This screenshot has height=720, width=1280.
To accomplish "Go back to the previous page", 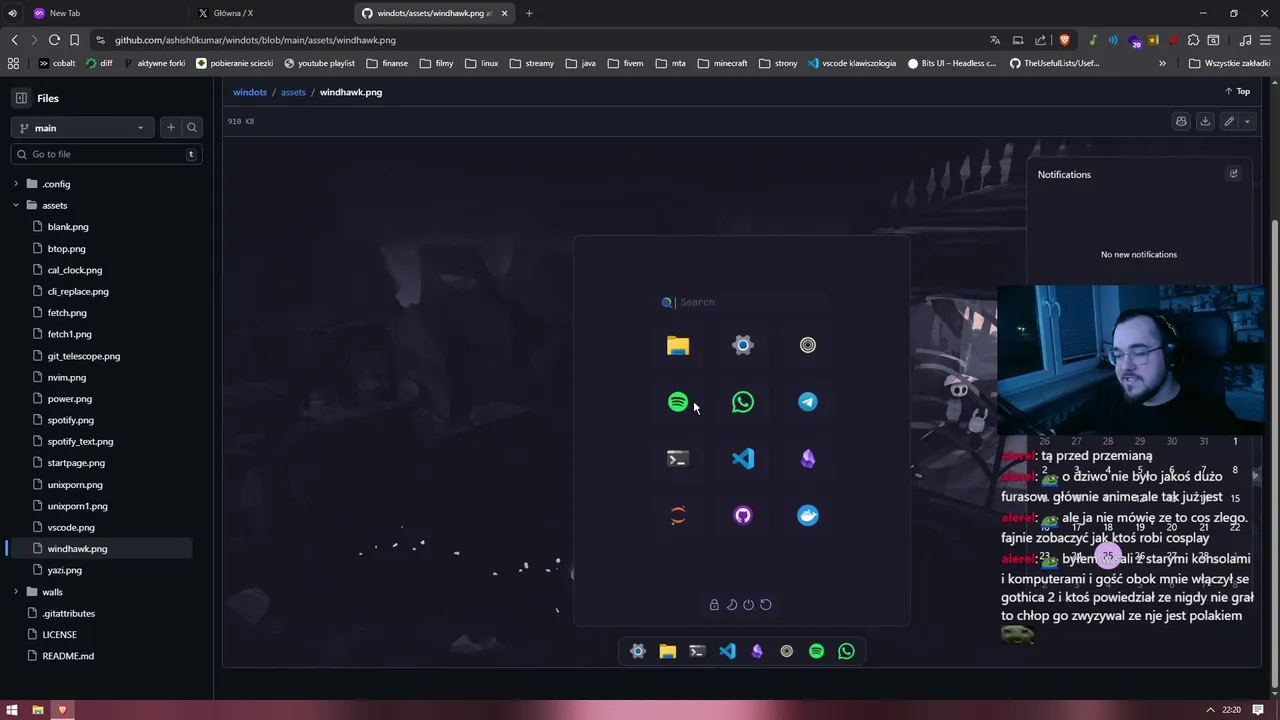I will [14, 40].
